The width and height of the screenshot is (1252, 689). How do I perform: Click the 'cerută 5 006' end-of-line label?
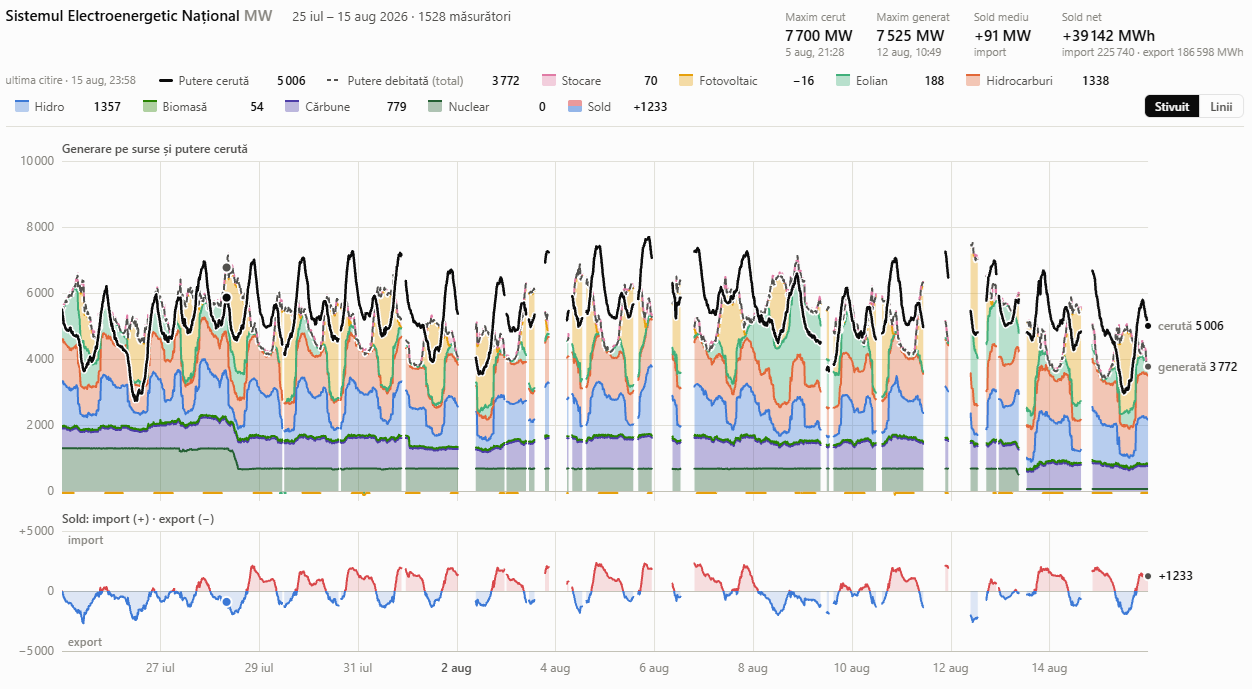tap(1191, 326)
